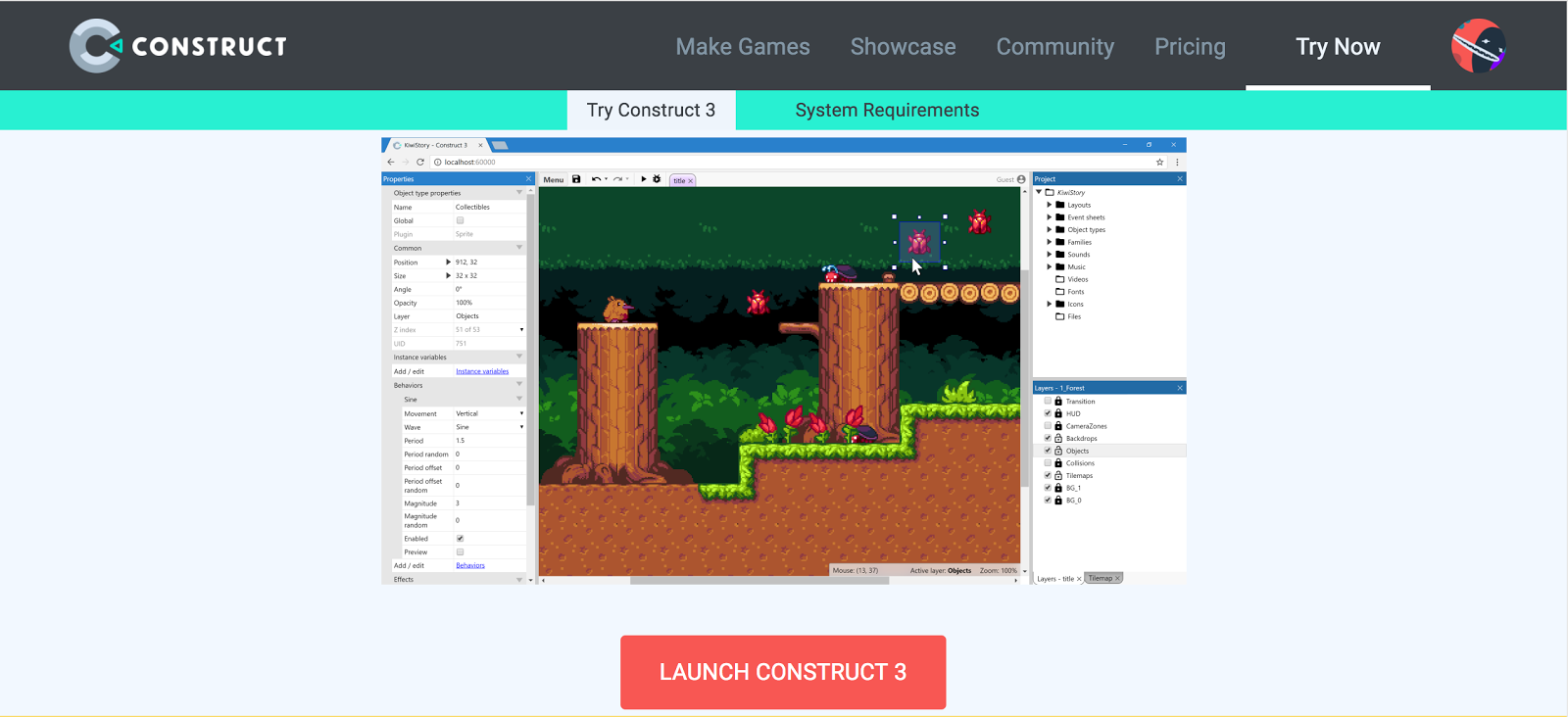Expand the Music folder
The height and width of the screenshot is (717, 1568).
1050,266
